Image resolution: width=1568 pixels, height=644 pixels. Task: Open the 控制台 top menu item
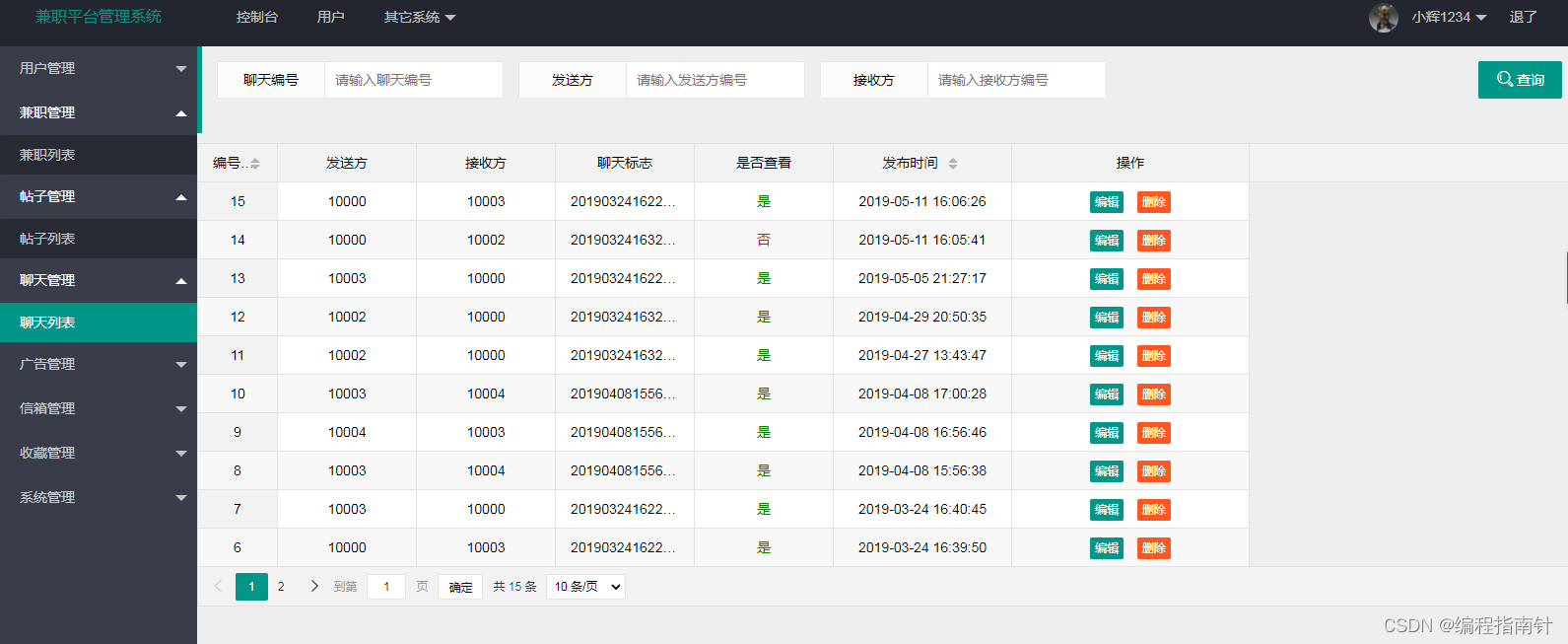click(x=257, y=17)
